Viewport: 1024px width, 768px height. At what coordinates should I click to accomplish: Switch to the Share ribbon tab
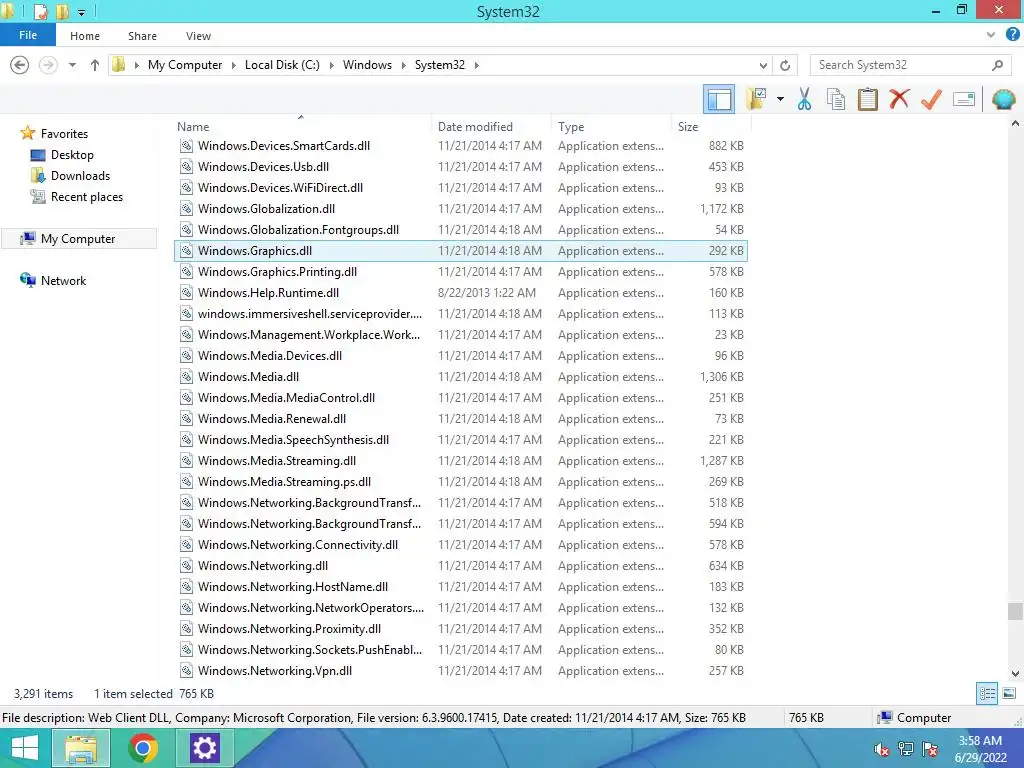click(142, 36)
